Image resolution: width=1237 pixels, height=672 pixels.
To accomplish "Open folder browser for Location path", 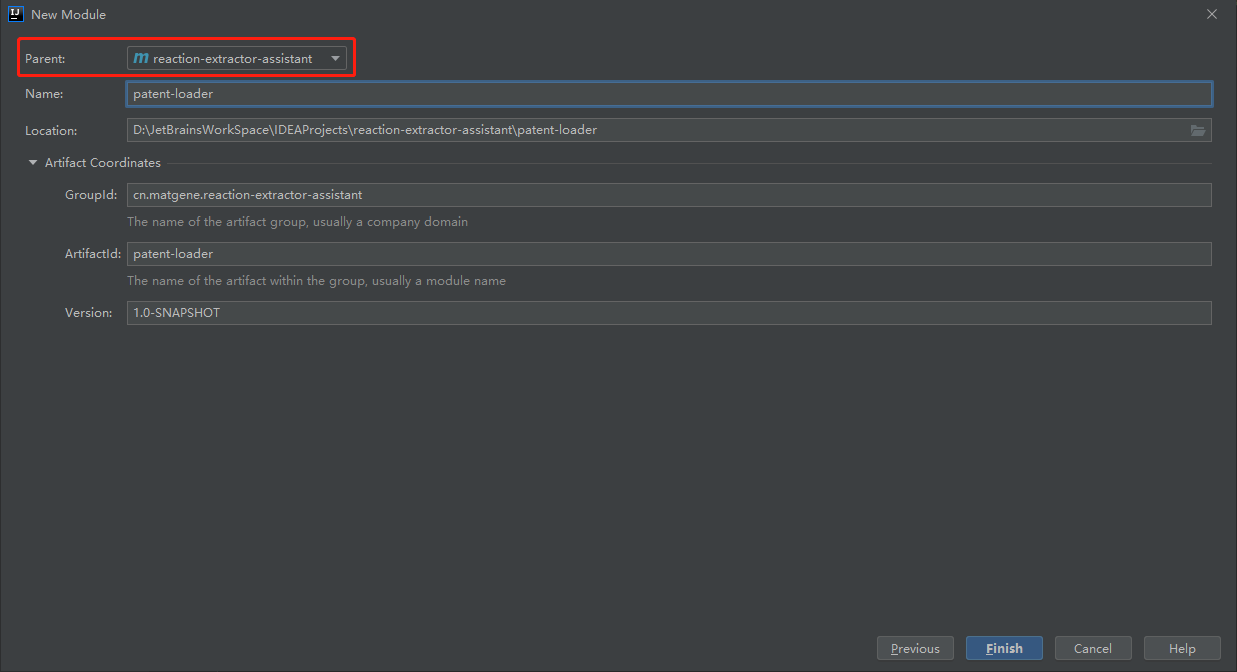I will (1197, 130).
